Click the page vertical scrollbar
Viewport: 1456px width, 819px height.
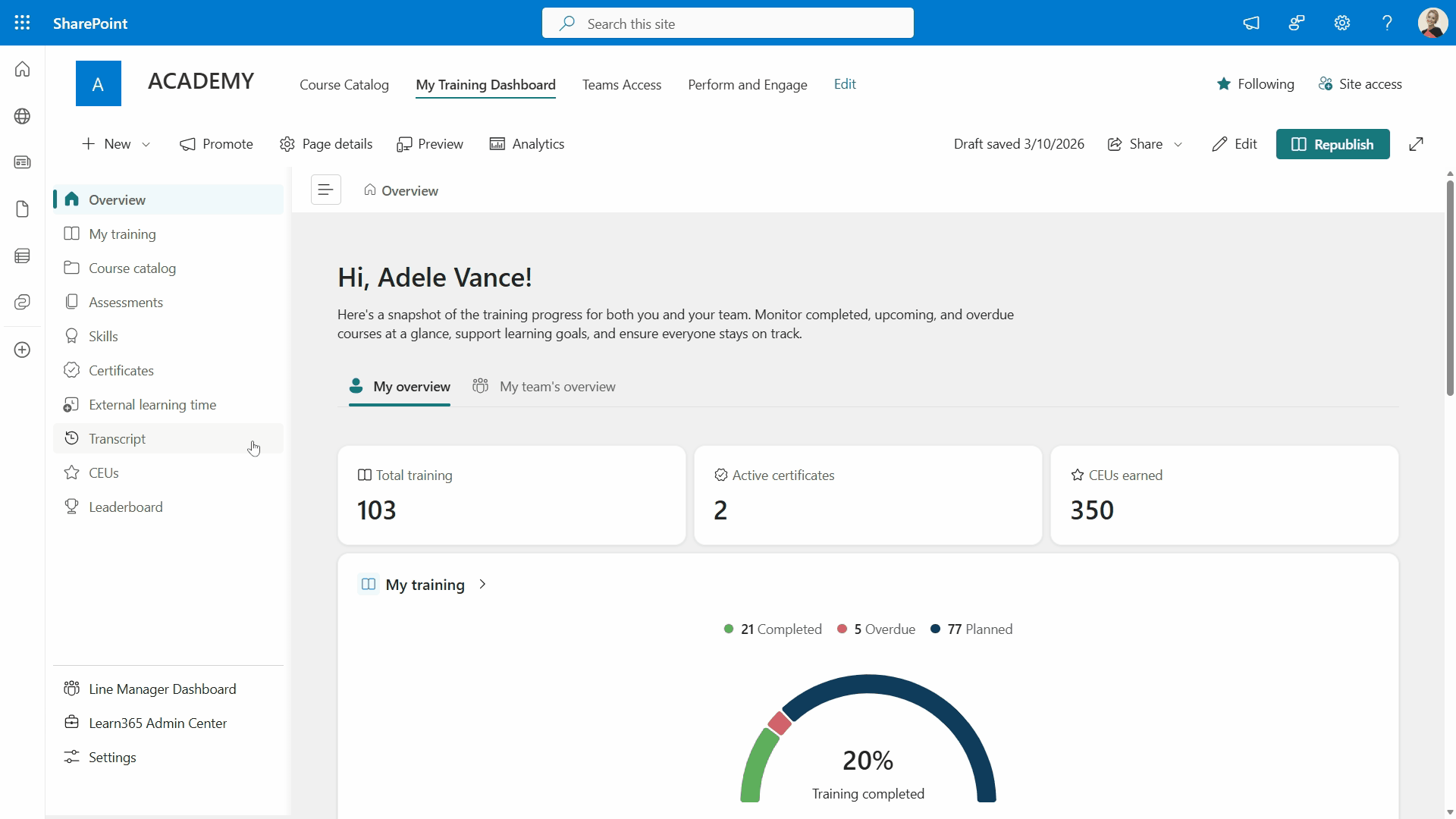pyautogui.click(x=1450, y=288)
